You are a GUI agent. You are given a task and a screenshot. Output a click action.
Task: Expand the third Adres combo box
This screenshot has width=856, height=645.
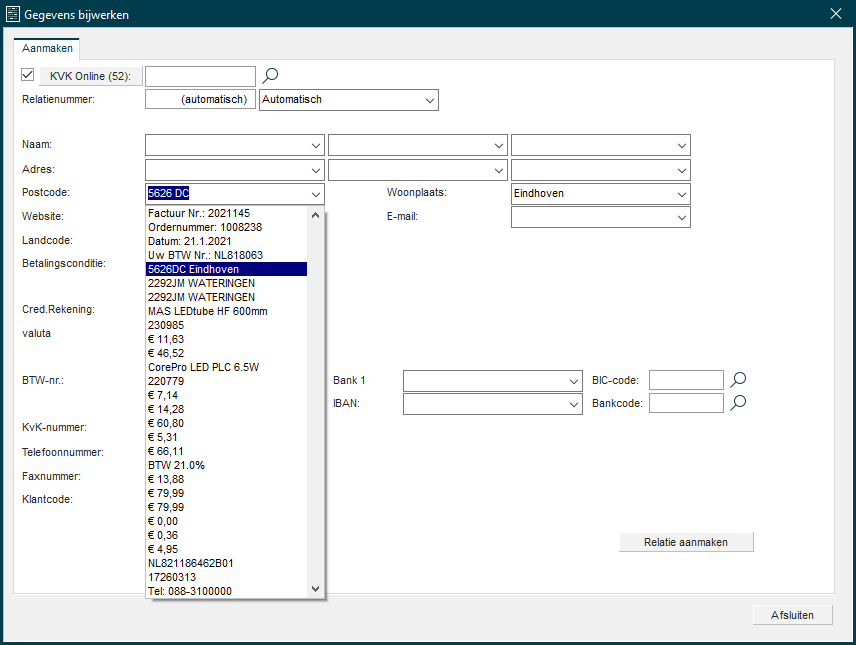[681, 170]
